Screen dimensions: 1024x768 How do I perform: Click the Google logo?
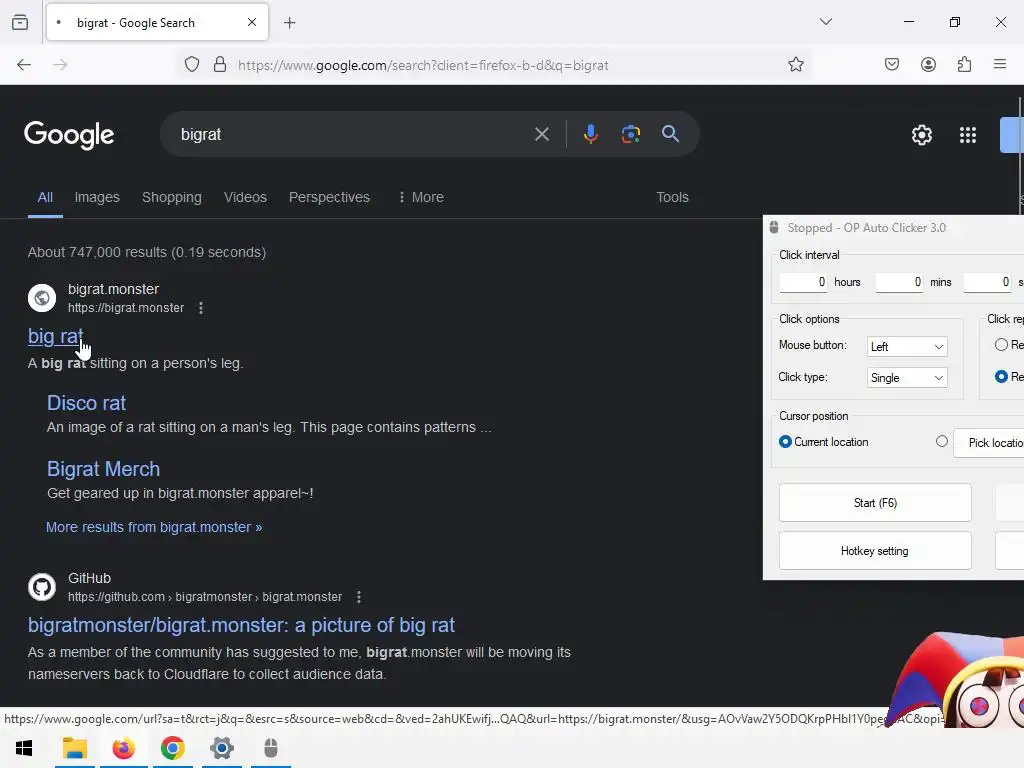(69, 135)
